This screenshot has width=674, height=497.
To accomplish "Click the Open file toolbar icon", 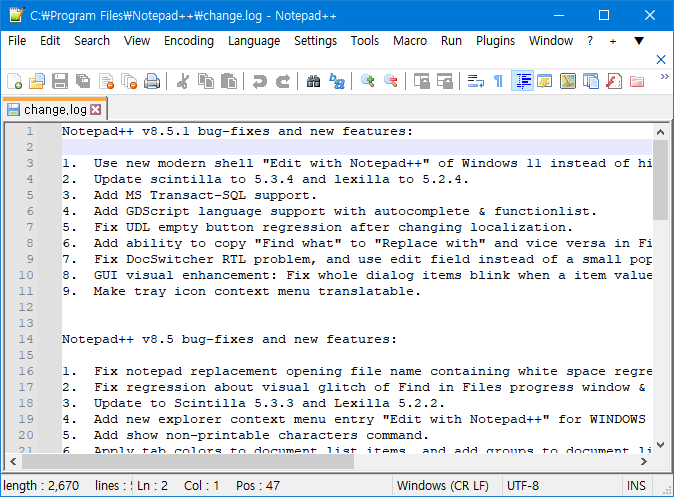I will 37,81.
